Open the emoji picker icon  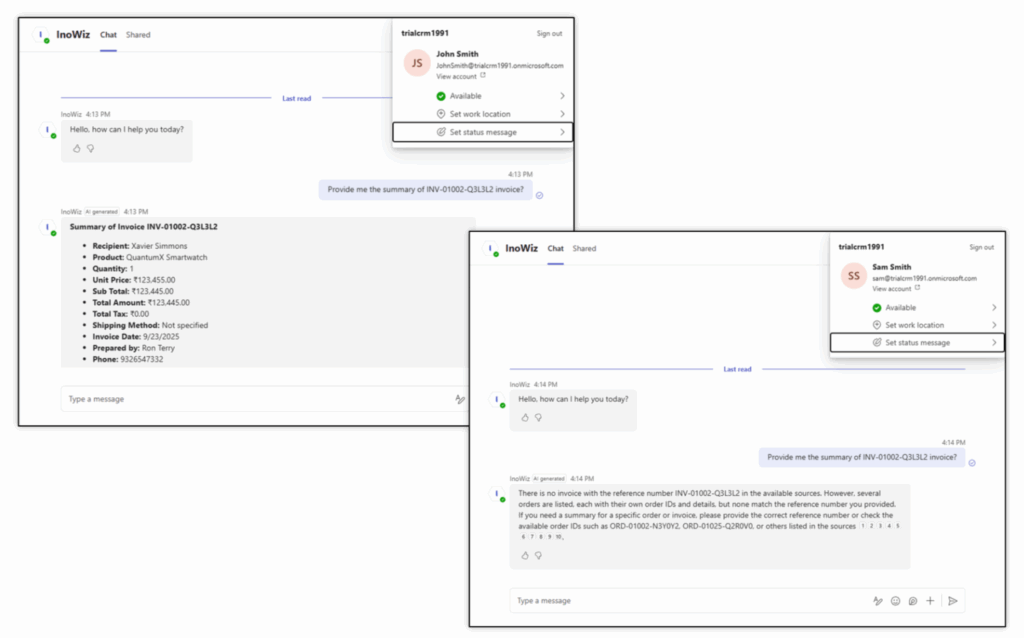[896, 600]
